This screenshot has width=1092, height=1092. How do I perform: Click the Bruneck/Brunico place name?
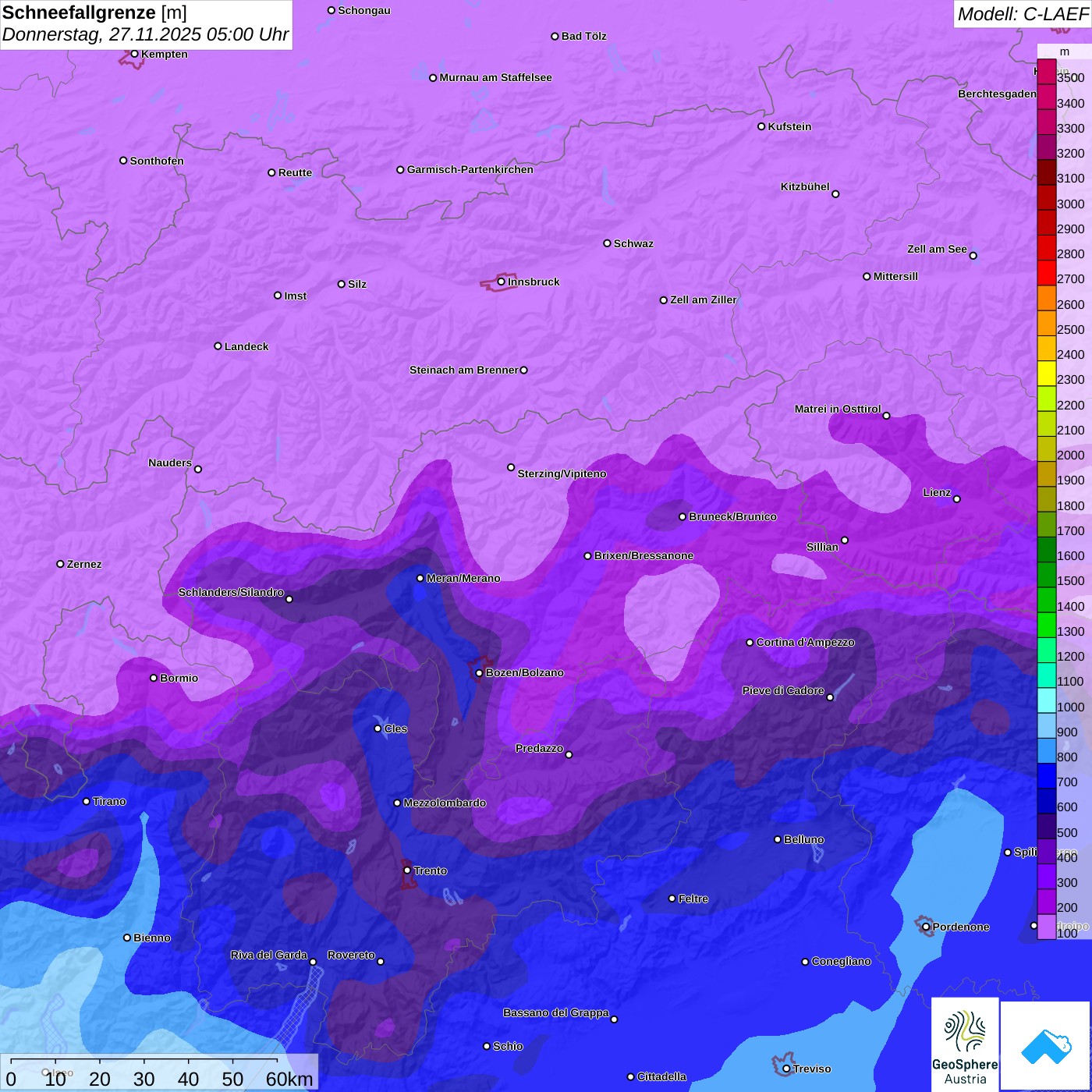point(732,516)
